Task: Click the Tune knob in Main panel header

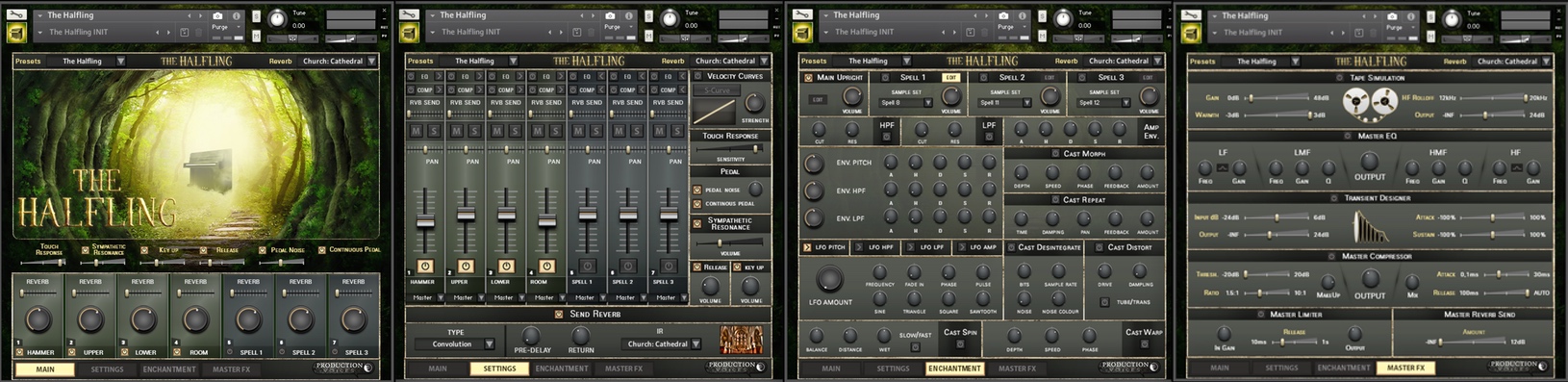Action: 277,18
